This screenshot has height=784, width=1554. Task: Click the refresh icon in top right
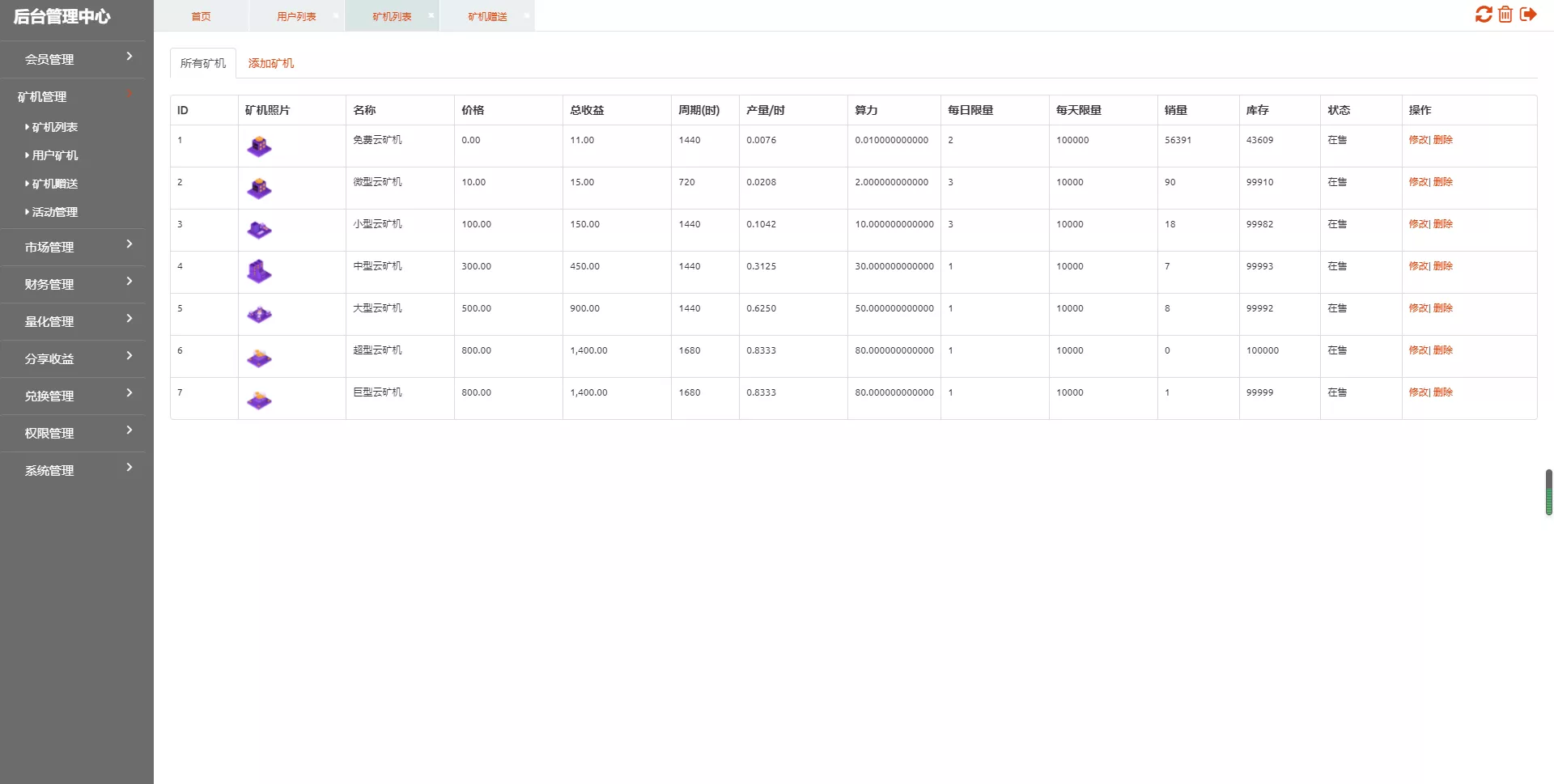(x=1483, y=15)
